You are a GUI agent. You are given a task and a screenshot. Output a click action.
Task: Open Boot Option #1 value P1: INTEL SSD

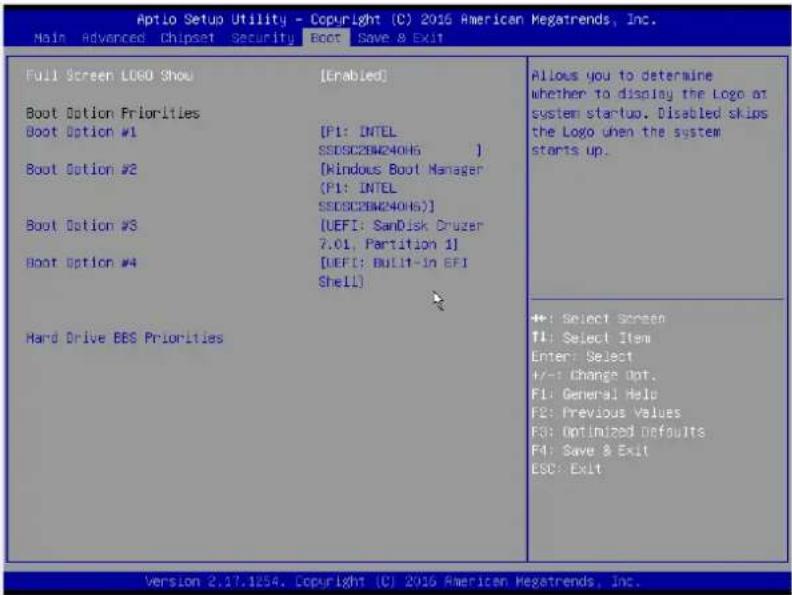point(401,141)
